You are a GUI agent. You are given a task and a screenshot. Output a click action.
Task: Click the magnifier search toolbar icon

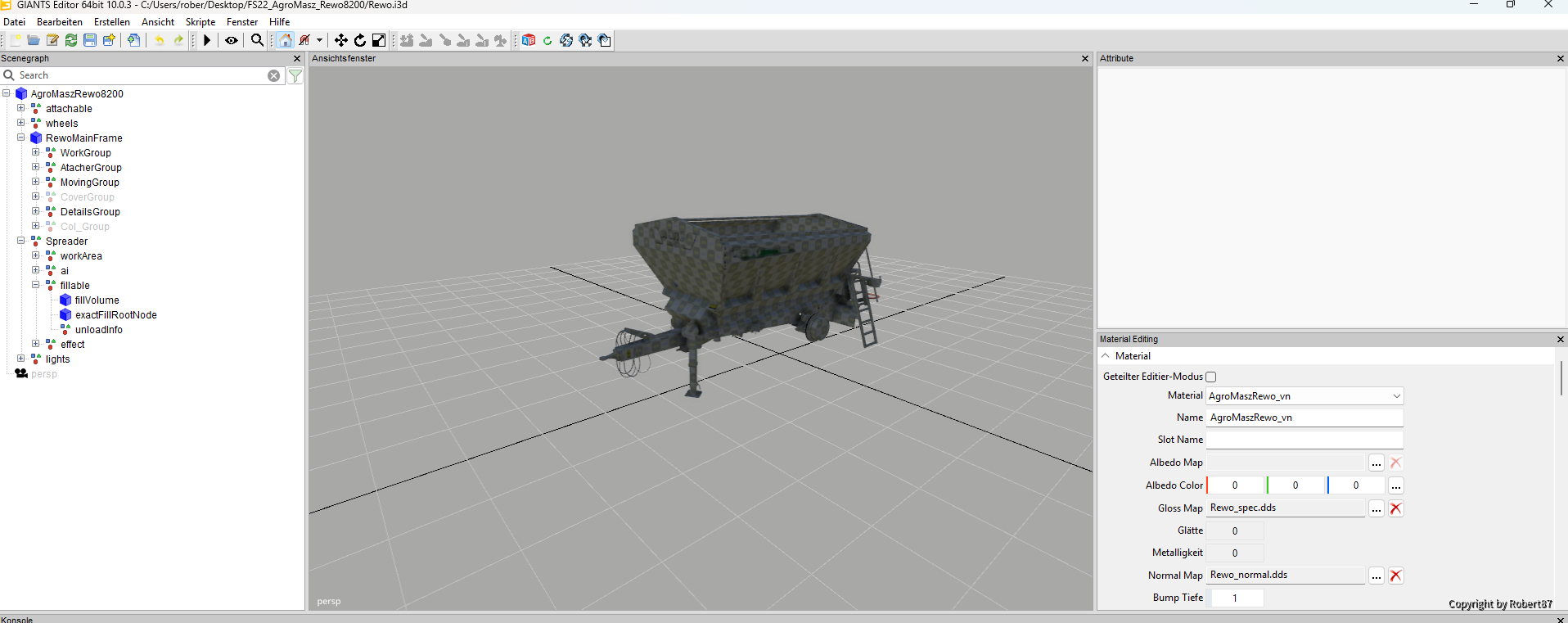[x=257, y=40]
